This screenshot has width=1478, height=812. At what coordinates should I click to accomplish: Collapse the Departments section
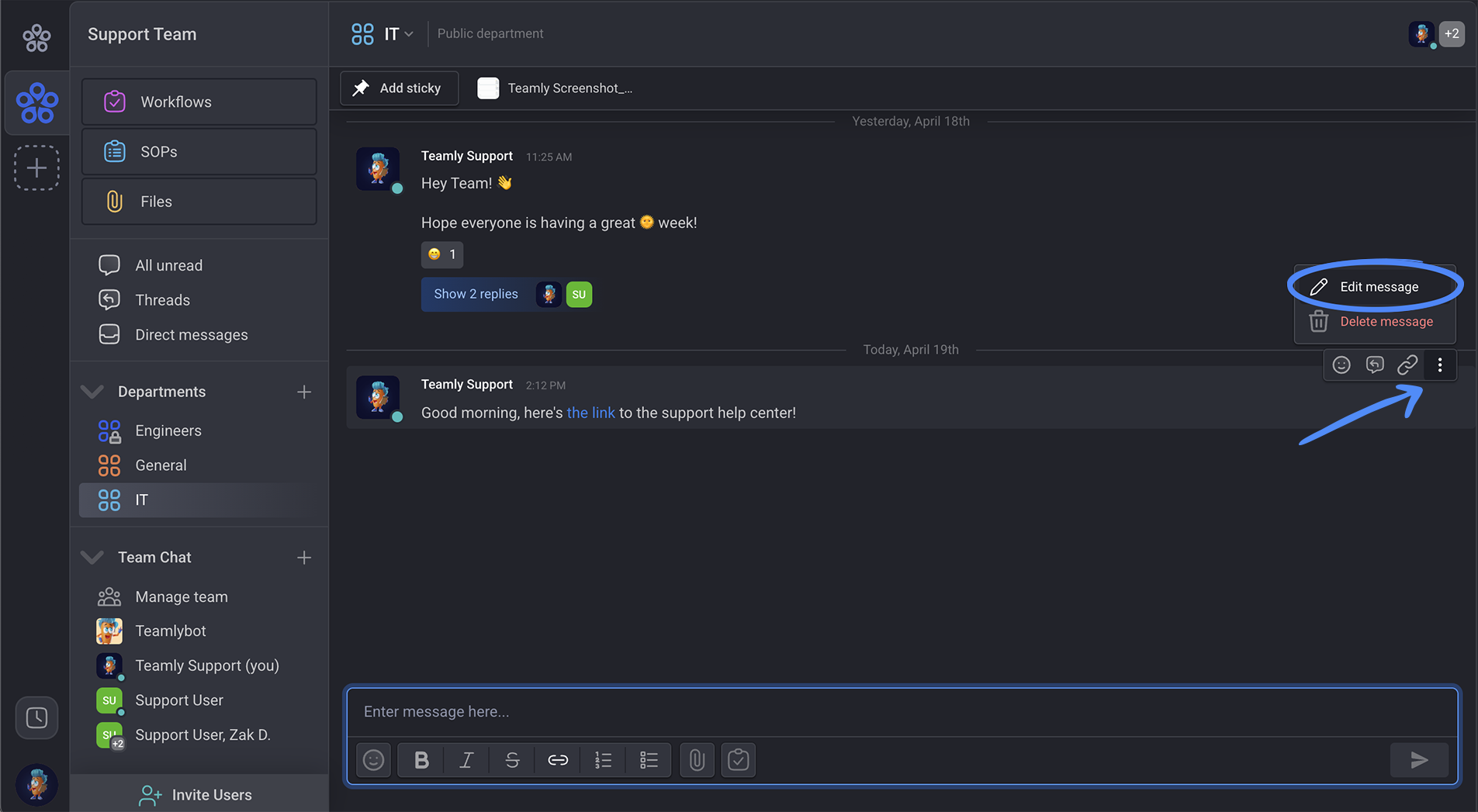pos(92,392)
